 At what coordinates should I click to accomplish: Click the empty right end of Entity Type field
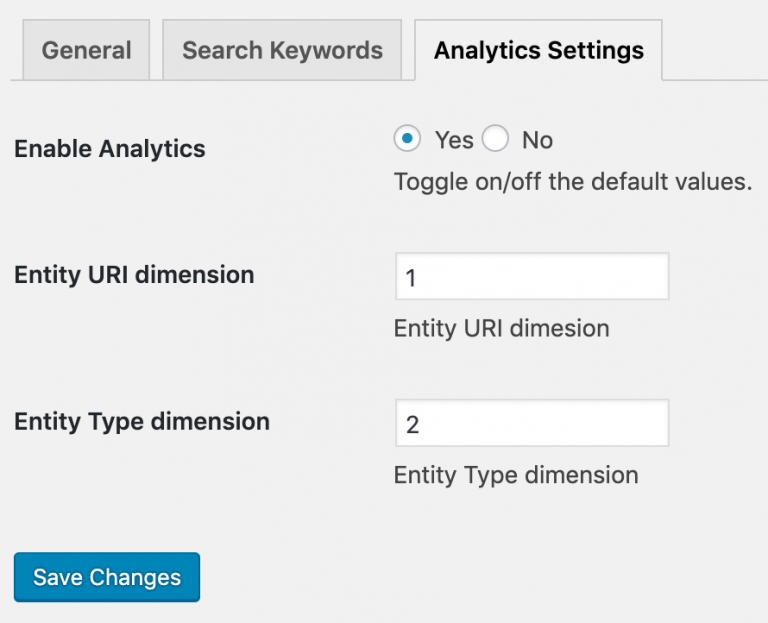point(640,424)
